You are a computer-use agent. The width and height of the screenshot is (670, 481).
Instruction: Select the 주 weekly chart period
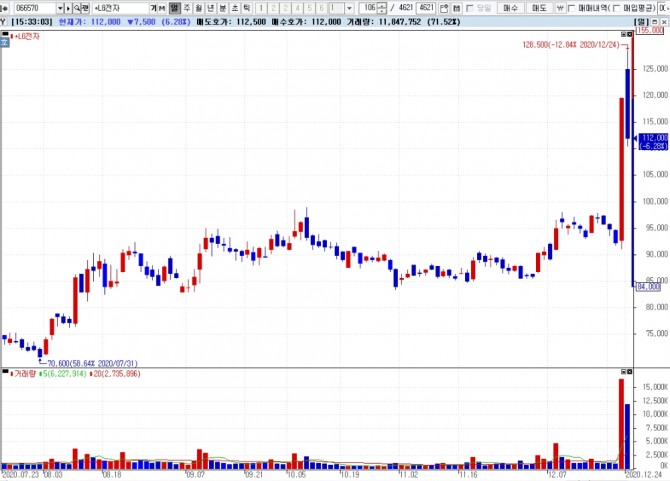click(187, 8)
